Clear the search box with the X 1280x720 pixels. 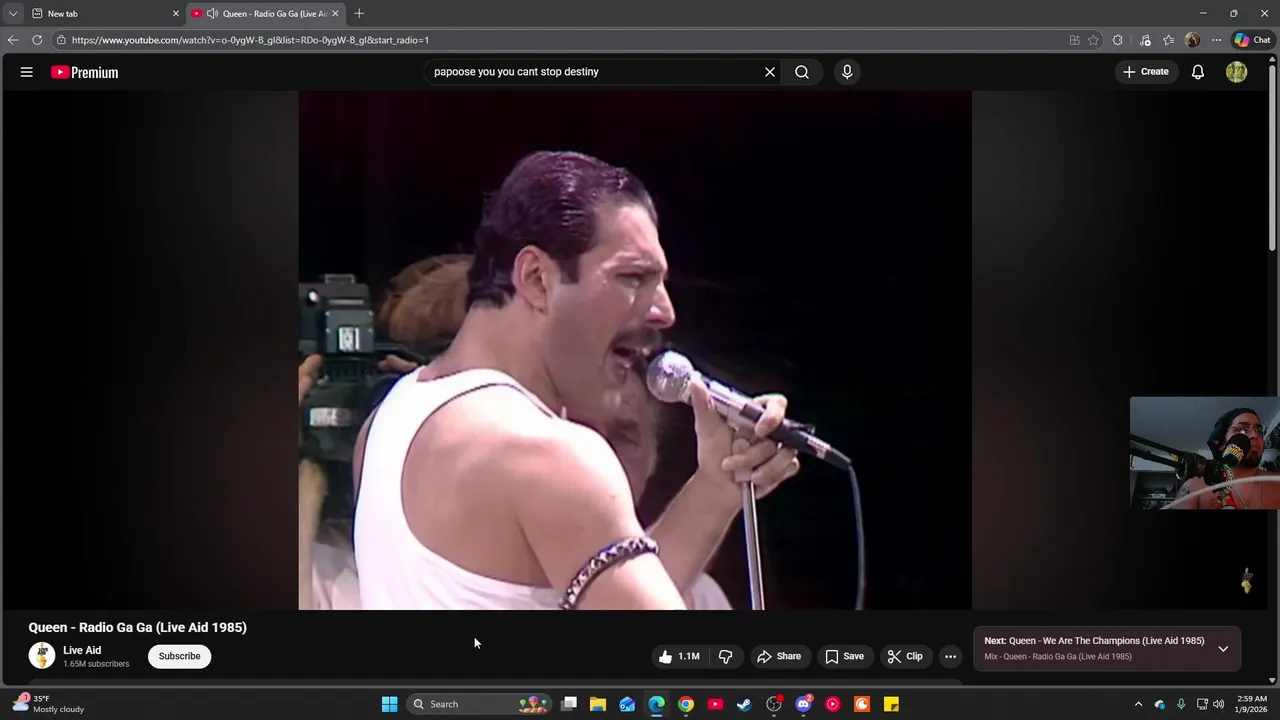point(770,72)
